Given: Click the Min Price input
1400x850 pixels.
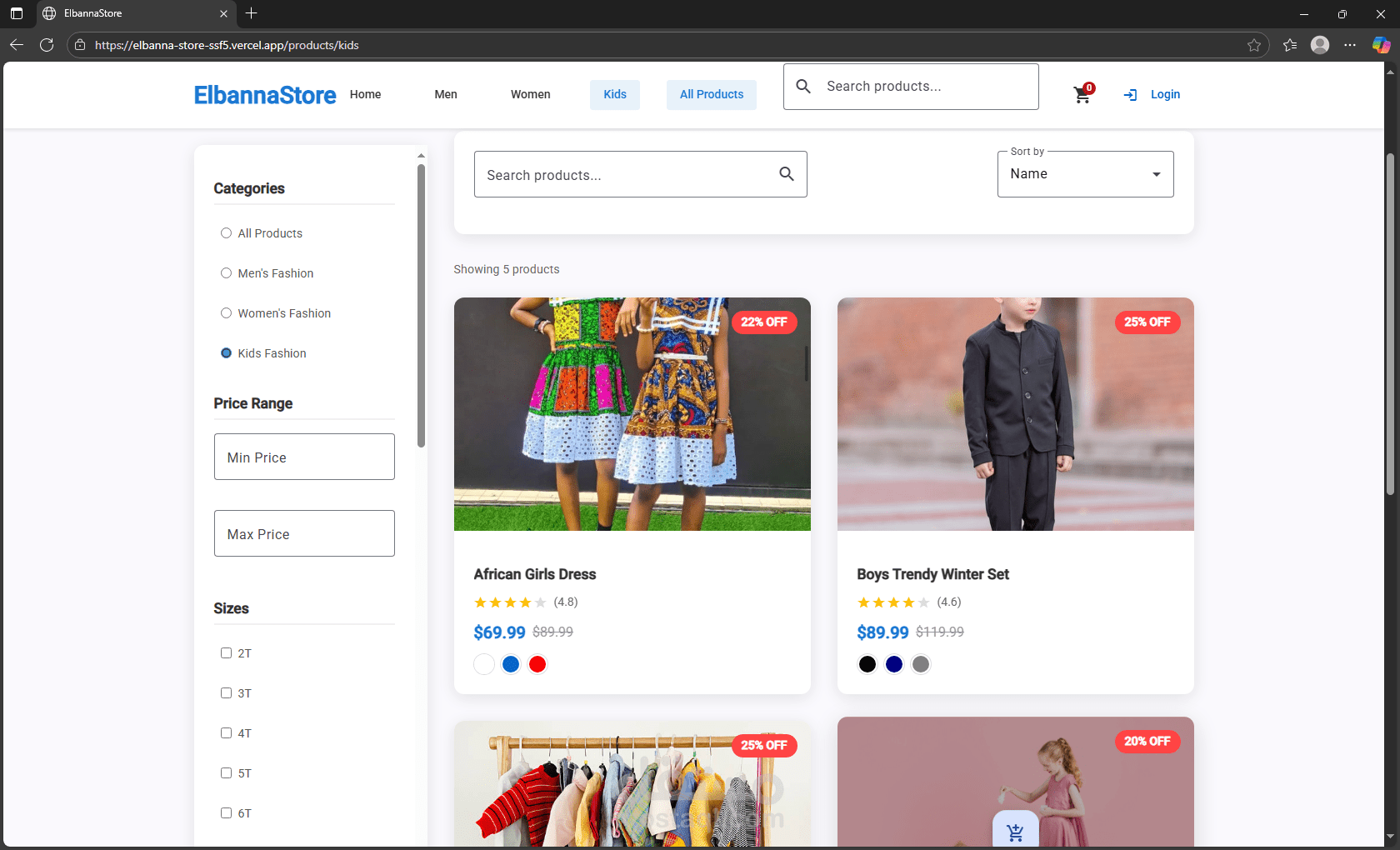Looking at the screenshot, I should (x=304, y=457).
